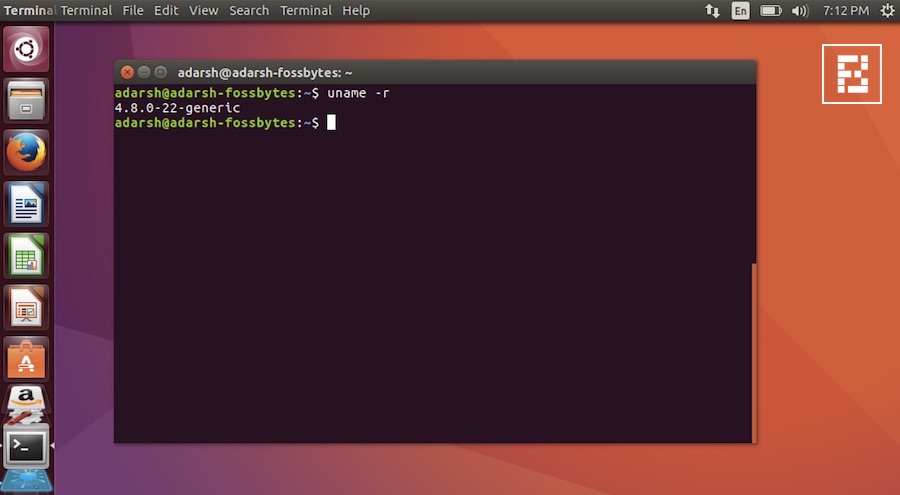The width and height of the screenshot is (900, 495).
Task: Launch LibreOffice Calc spreadsheet
Action: pyautogui.click(x=26, y=257)
